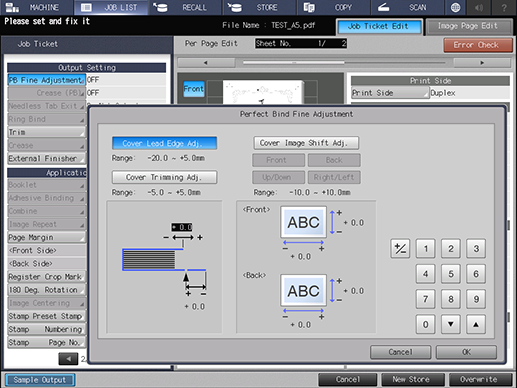Click the up arrow keypad button

[476, 324]
